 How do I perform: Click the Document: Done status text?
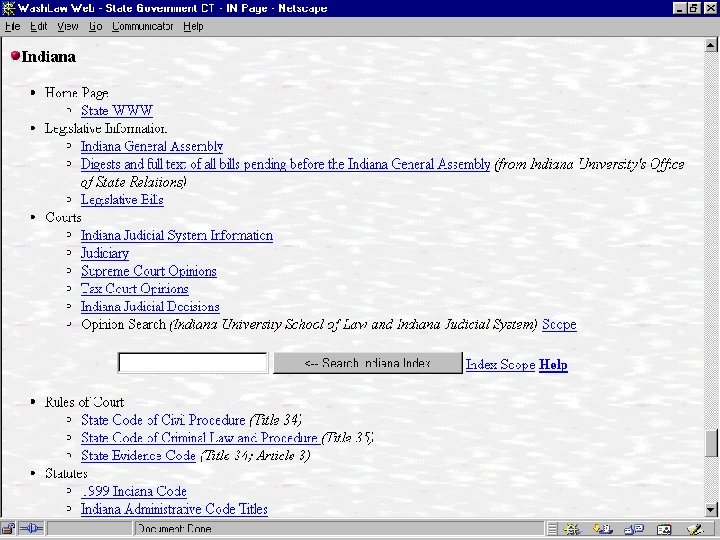click(174, 529)
